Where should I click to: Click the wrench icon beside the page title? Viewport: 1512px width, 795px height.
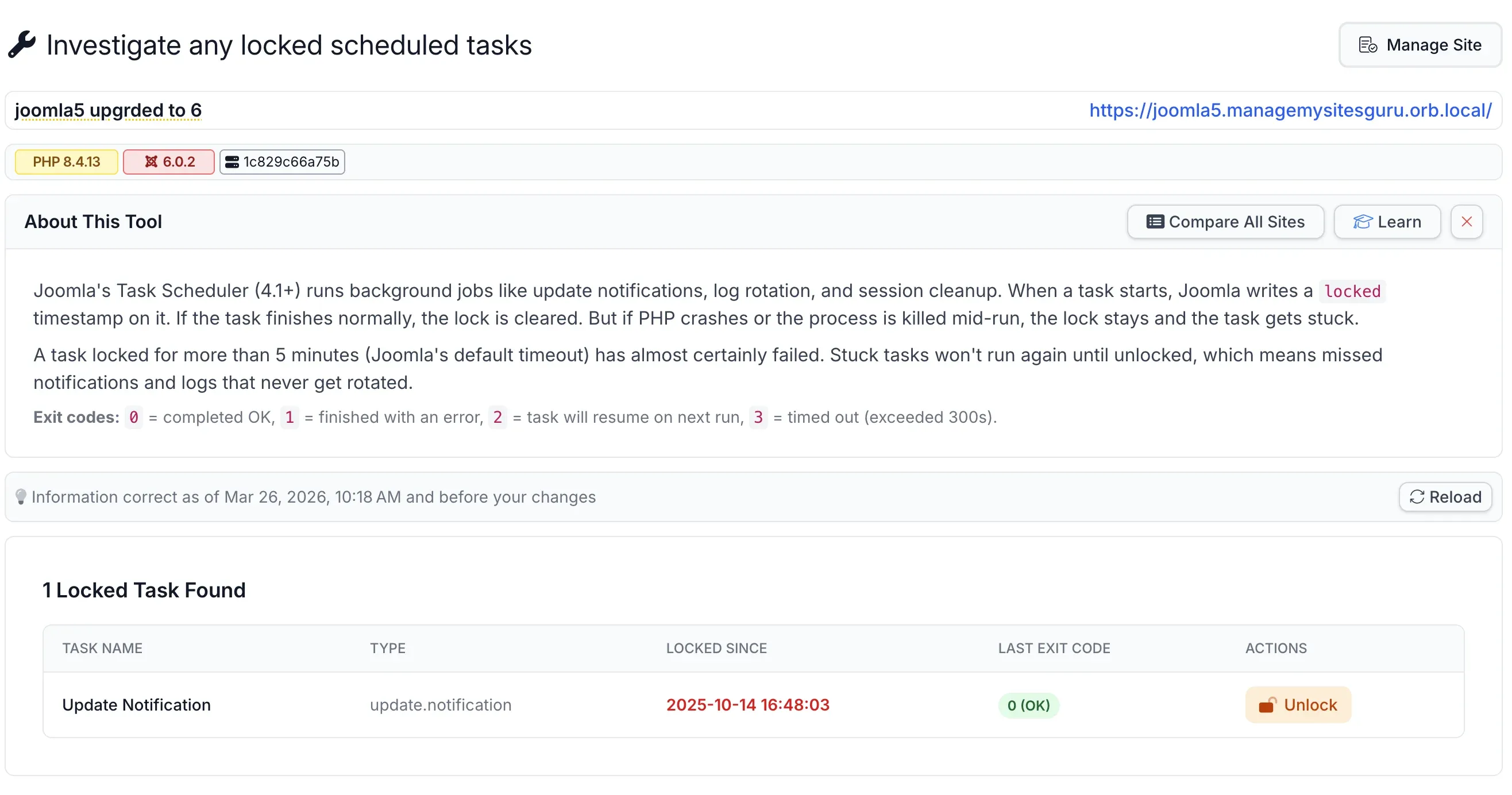pos(22,44)
